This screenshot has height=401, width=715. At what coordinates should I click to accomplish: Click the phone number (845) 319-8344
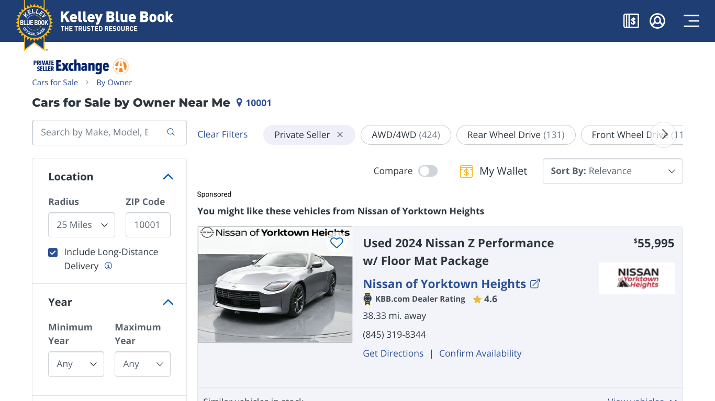(394, 335)
